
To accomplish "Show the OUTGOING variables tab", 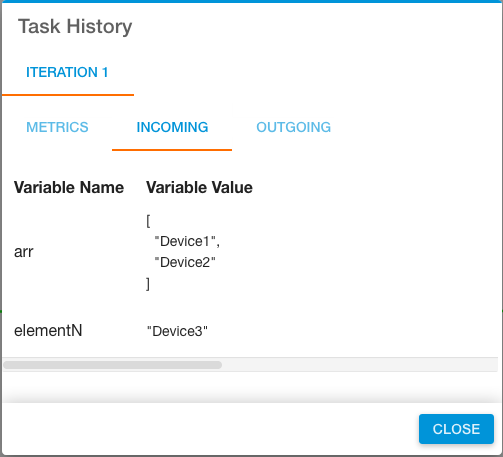I will click(x=293, y=127).
